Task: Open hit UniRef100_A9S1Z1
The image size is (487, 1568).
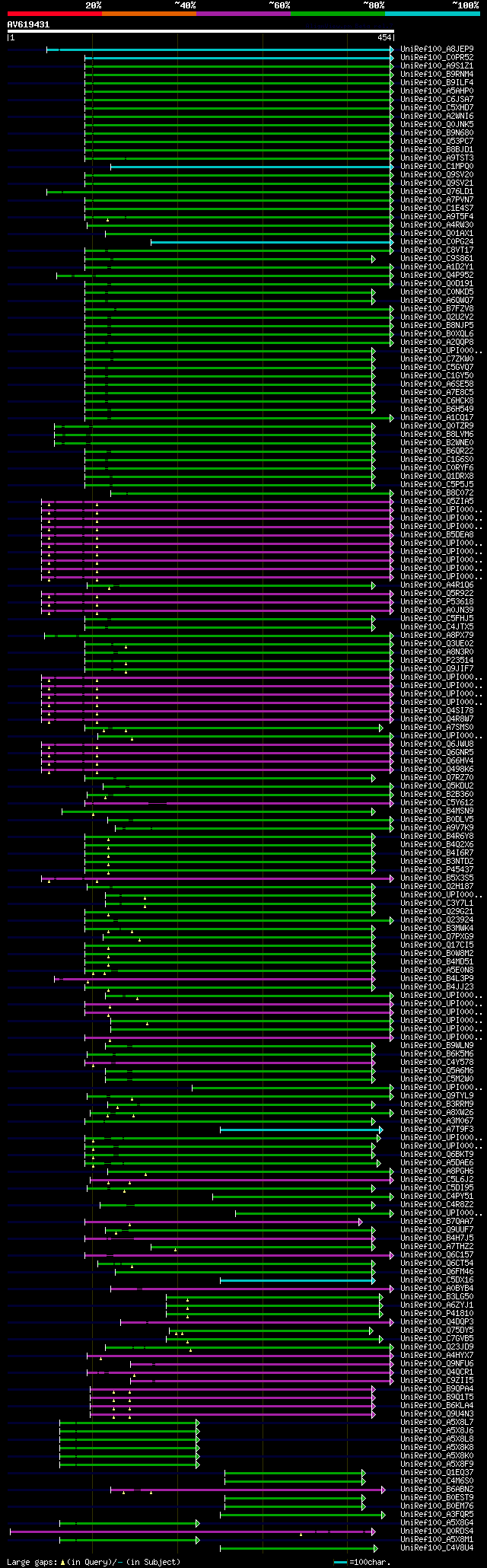Action: (437, 66)
